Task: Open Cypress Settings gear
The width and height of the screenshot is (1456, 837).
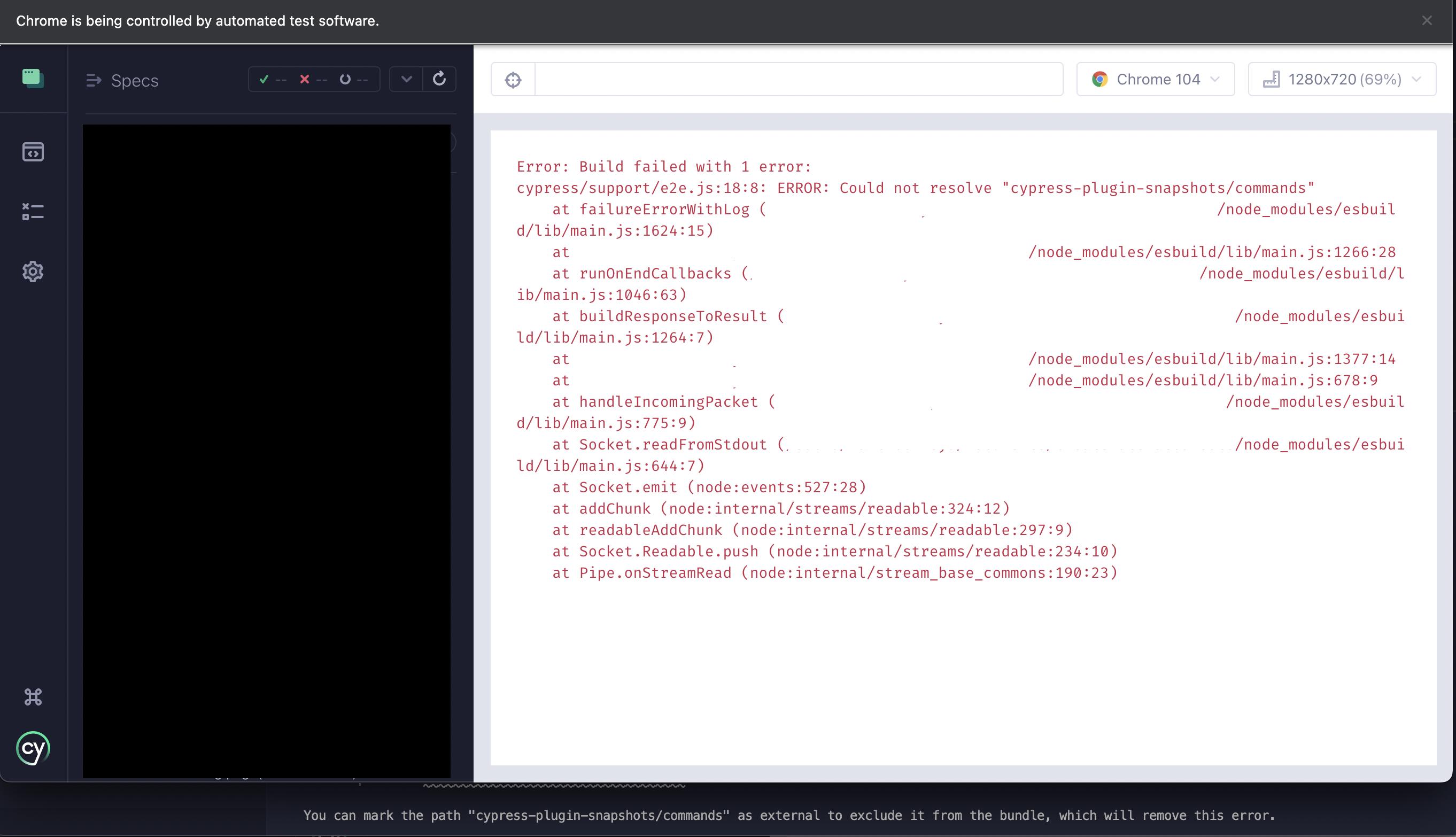Action: click(33, 272)
